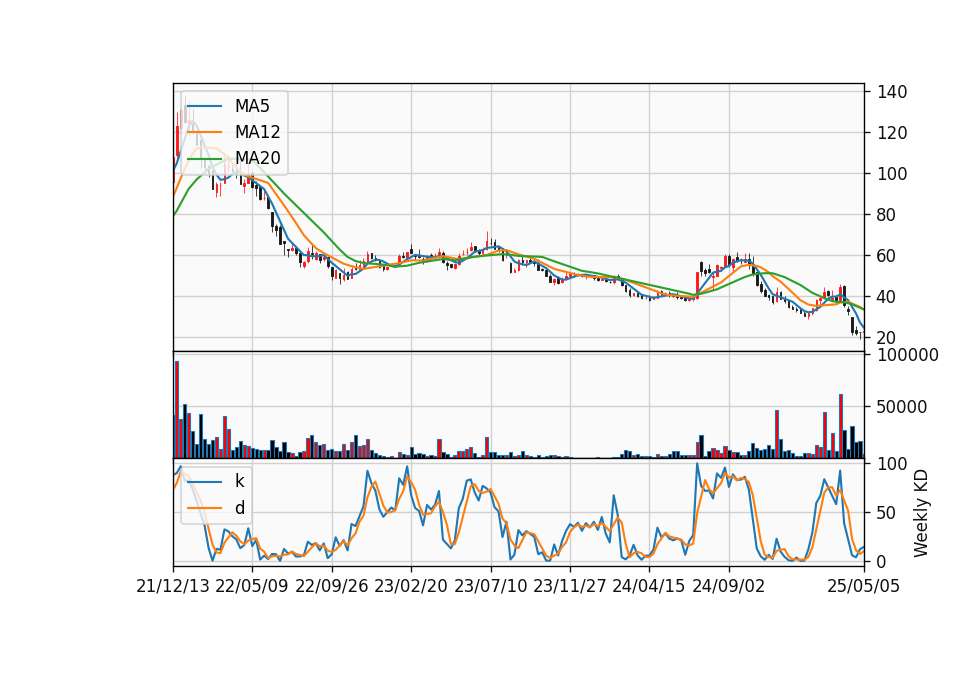Click the MA20 legend label
This screenshot has width=960, height=690.
pyautogui.click(x=257, y=158)
